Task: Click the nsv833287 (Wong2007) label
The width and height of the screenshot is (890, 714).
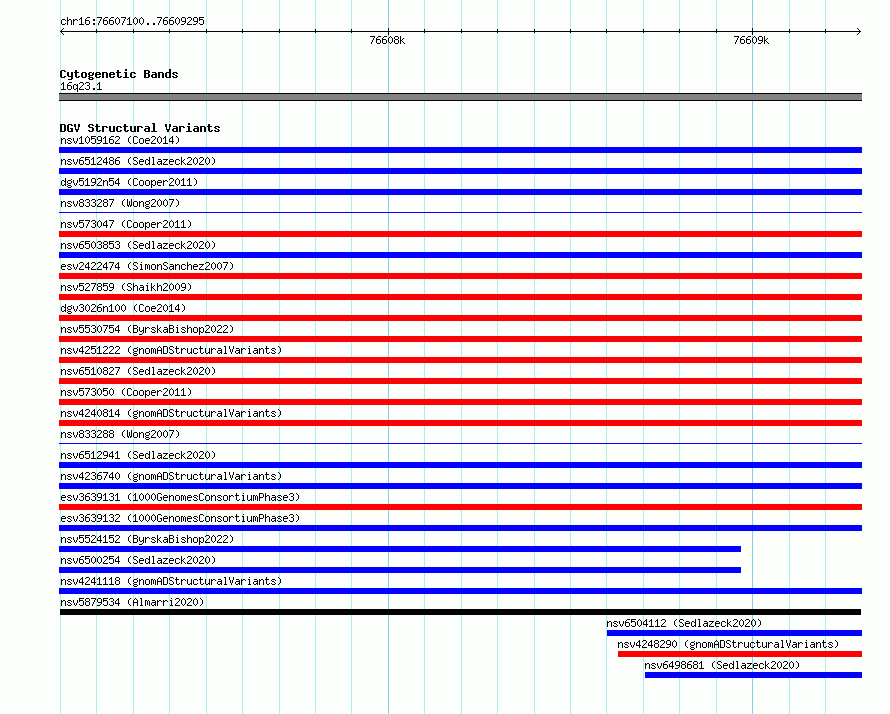Action: [120, 203]
